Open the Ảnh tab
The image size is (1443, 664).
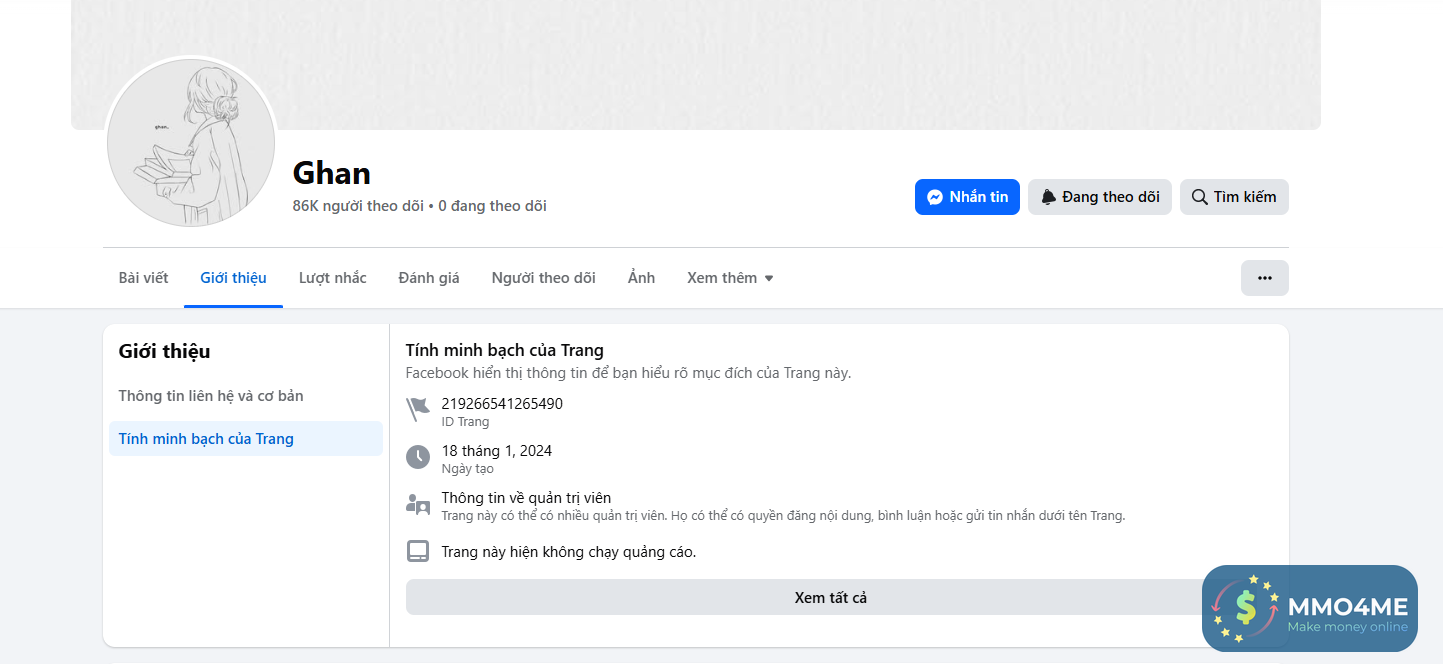pyautogui.click(x=641, y=278)
